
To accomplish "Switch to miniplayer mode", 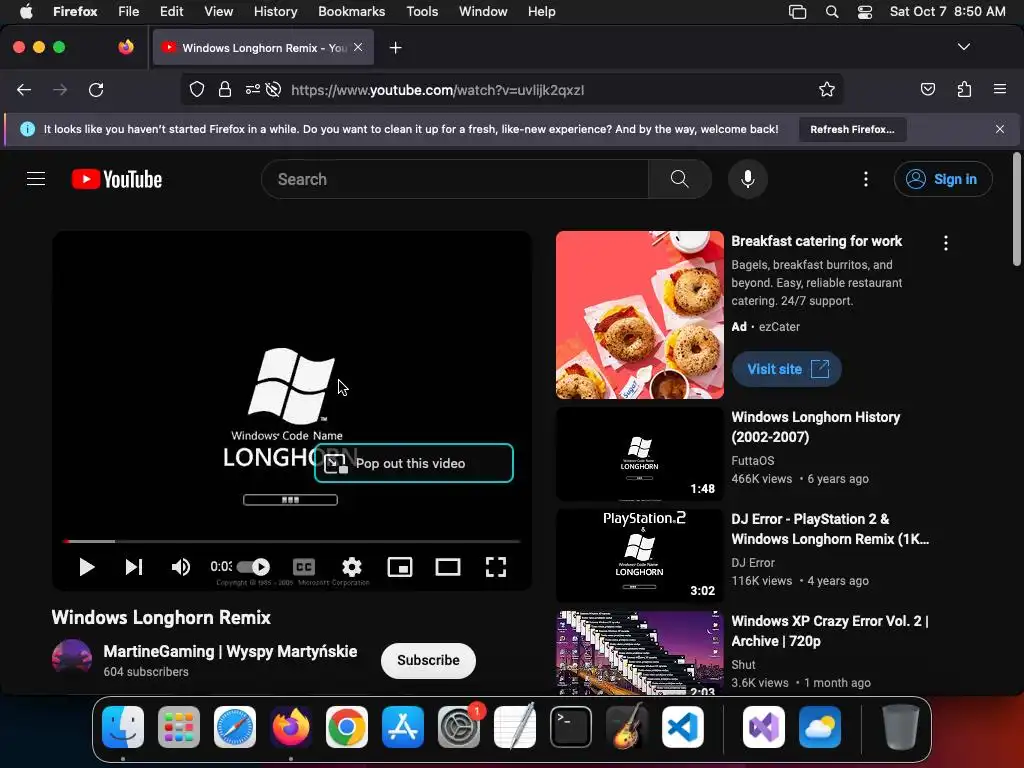I will coord(400,567).
